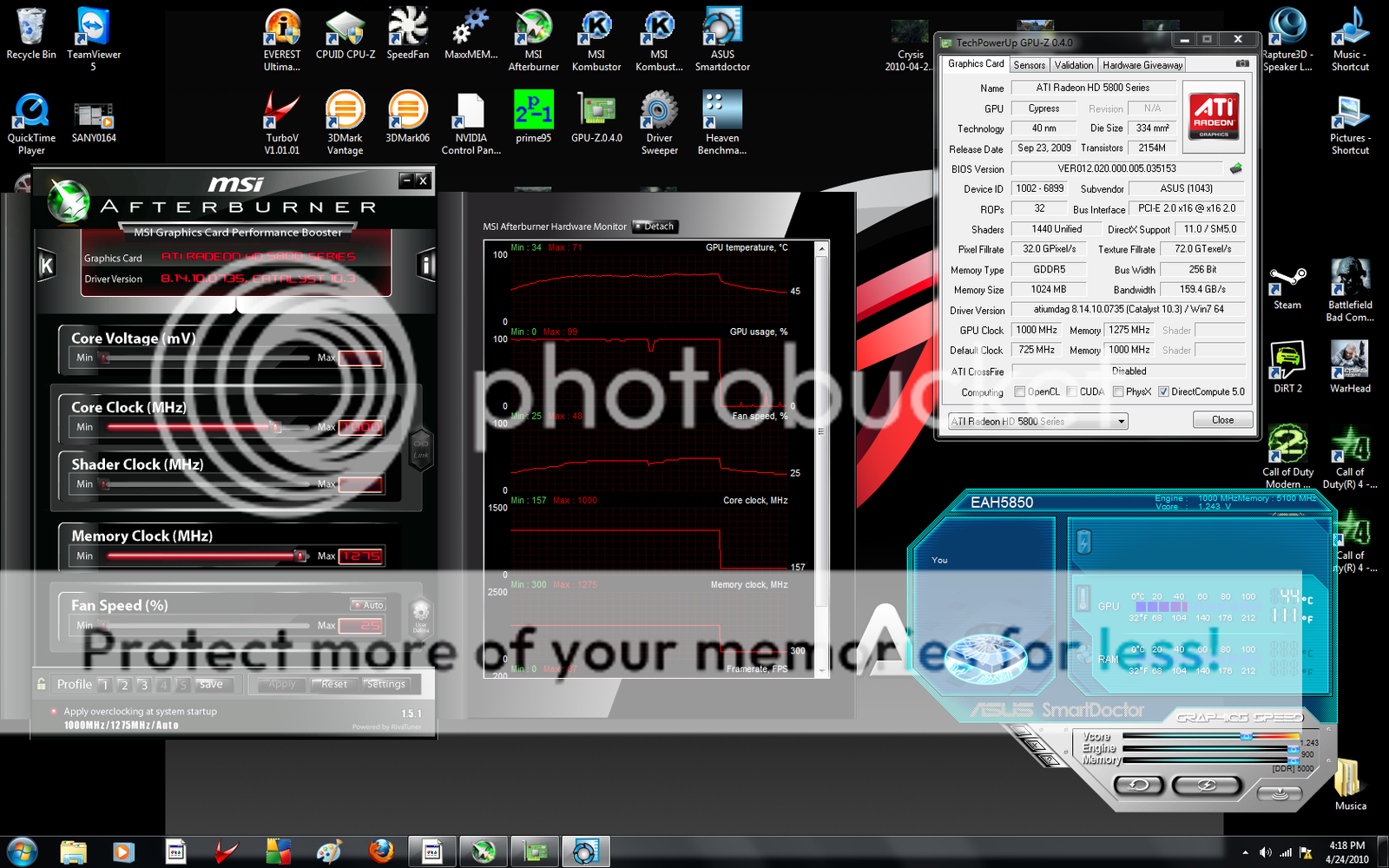1389x868 pixels.
Task: Click GPU-Z Close button
Action: [1222, 420]
